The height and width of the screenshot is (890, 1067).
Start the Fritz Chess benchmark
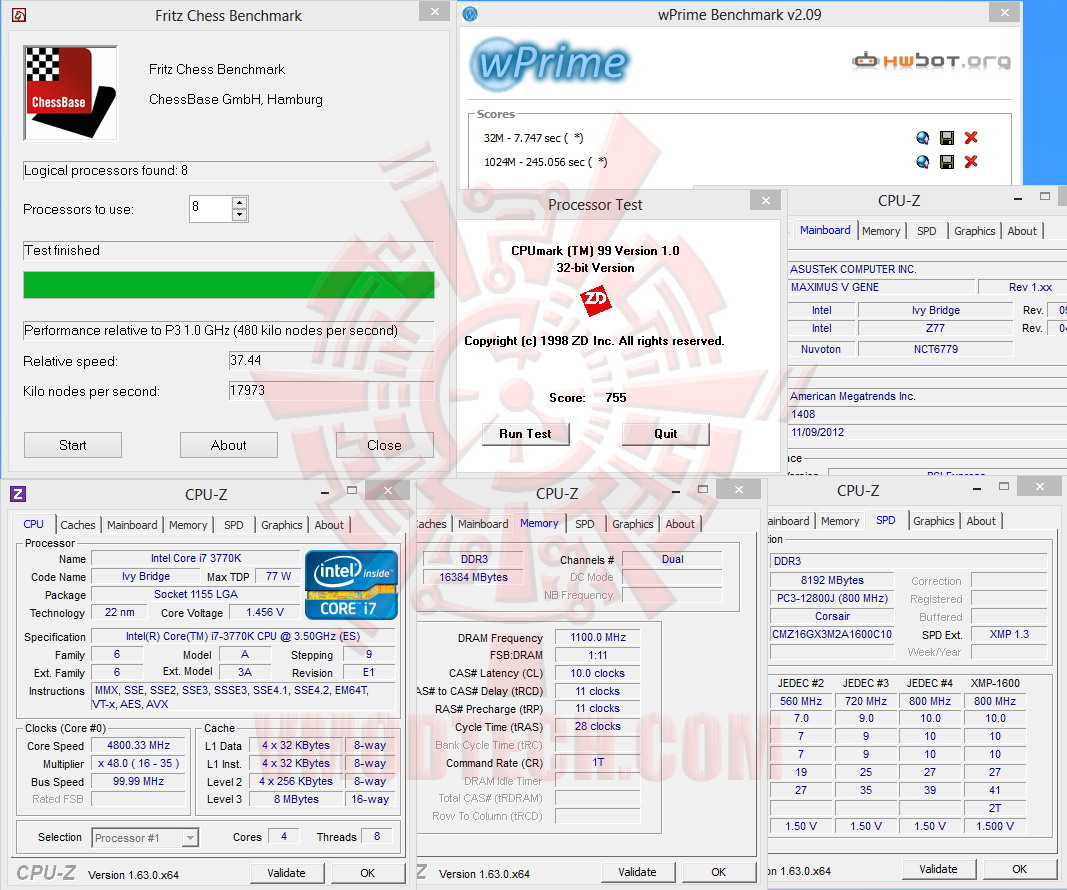click(x=73, y=445)
